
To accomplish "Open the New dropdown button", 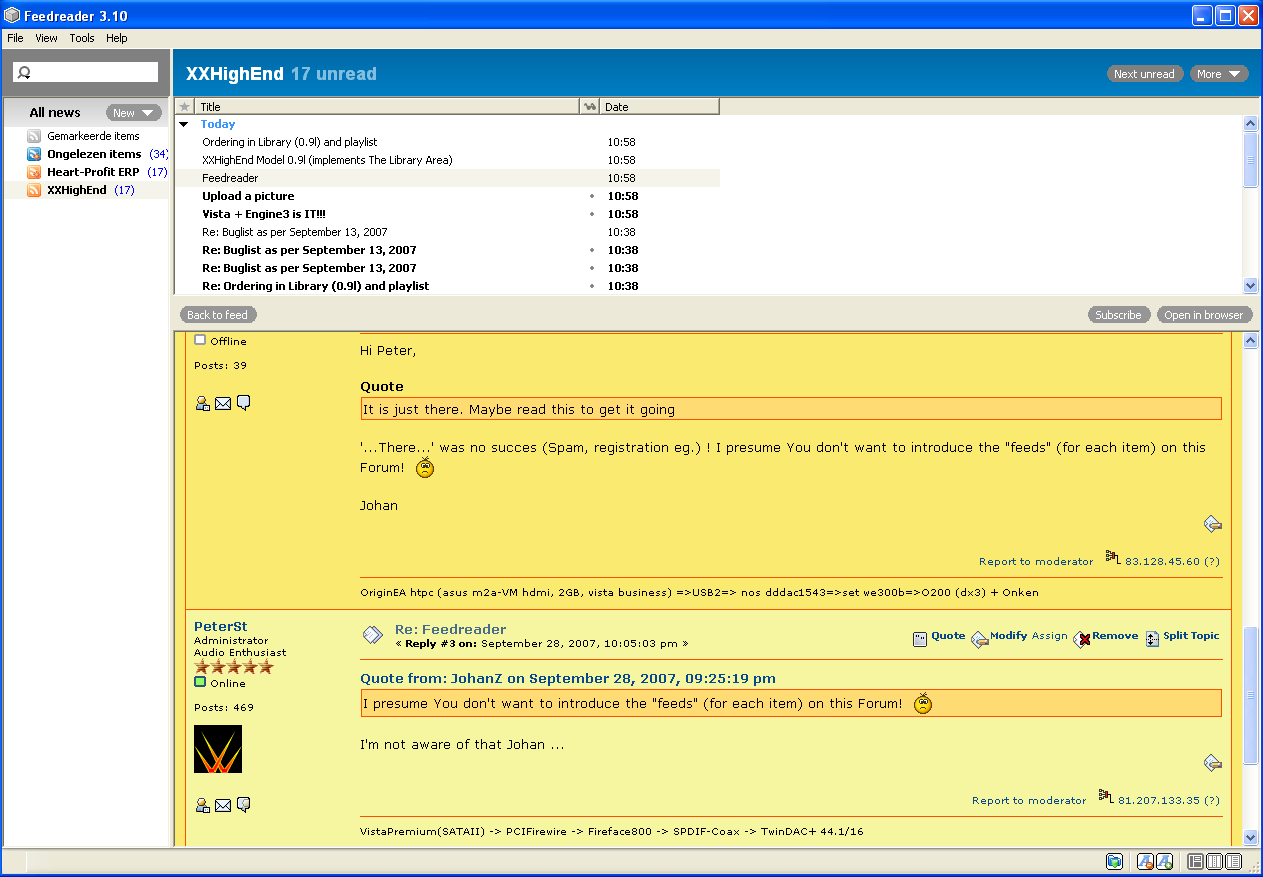I will (134, 113).
